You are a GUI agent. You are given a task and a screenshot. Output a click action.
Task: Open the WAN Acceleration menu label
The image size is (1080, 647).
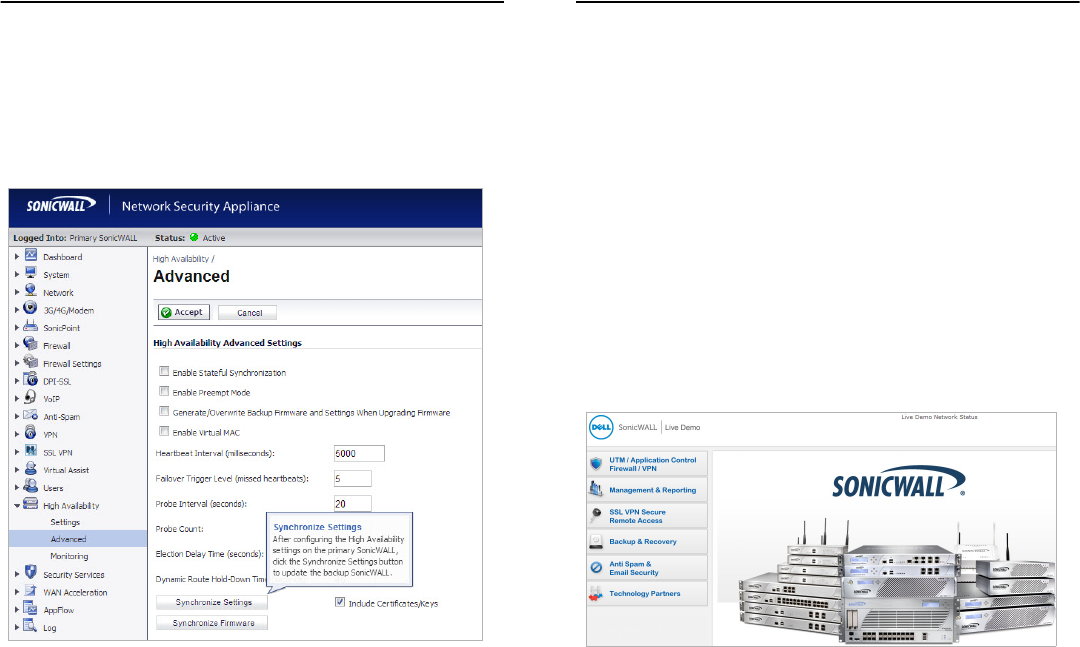(75, 593)
